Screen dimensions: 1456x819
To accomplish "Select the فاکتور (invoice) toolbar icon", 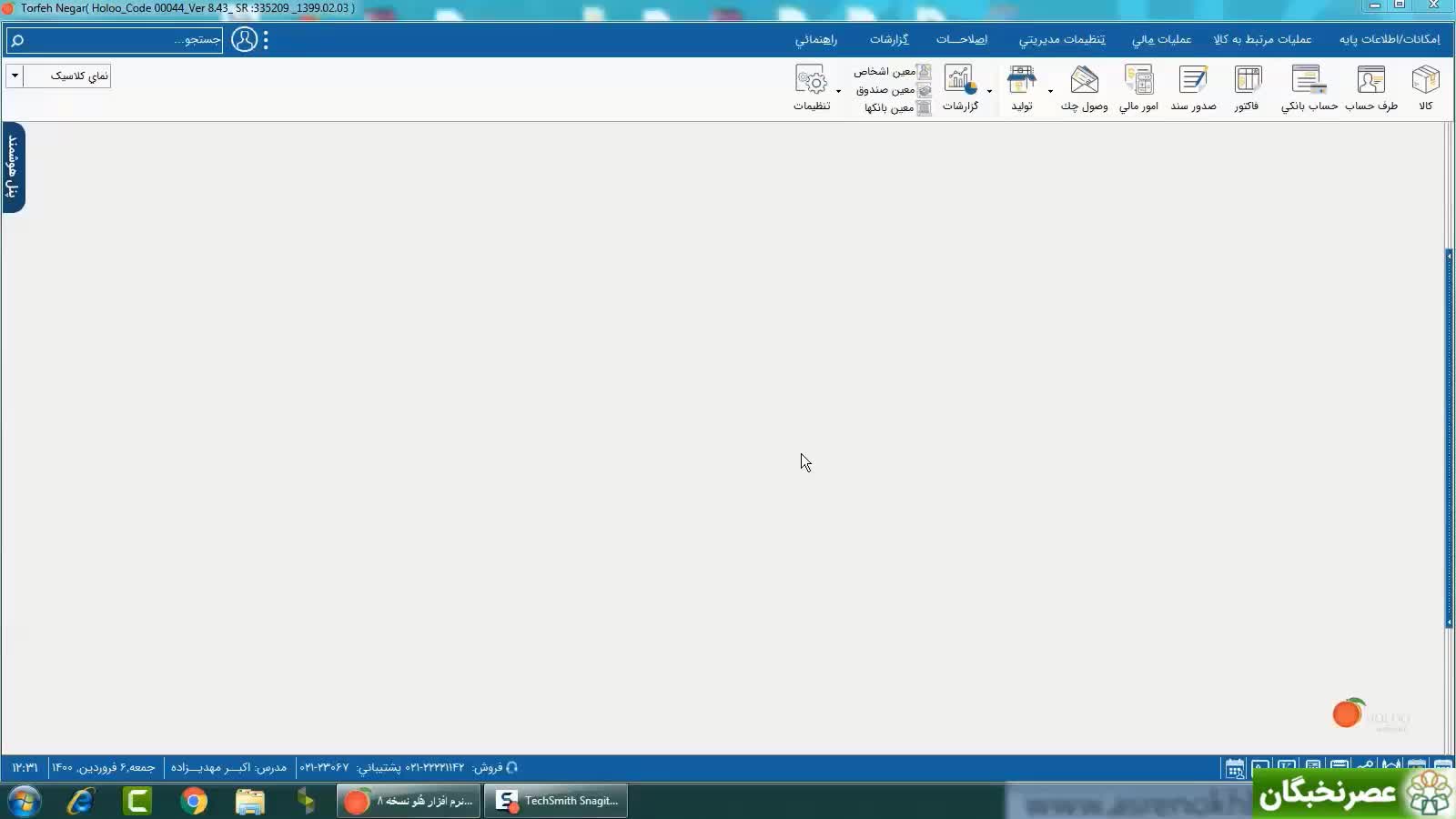I will [1247, 87].
